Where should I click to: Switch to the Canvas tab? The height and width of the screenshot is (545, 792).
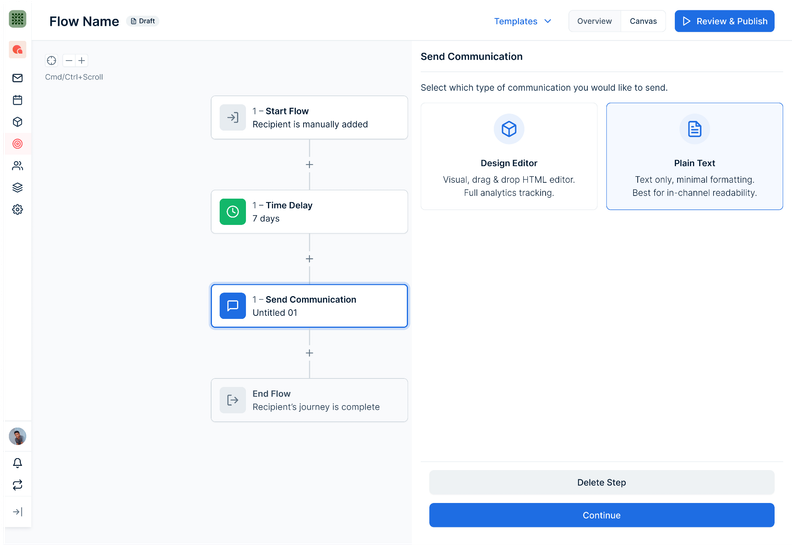(x=643, y=21)
